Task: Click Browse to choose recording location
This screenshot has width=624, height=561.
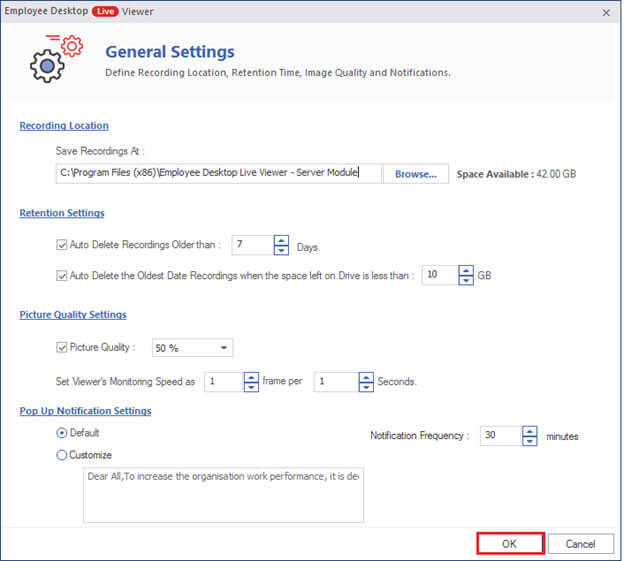Action: pos(415,174)
